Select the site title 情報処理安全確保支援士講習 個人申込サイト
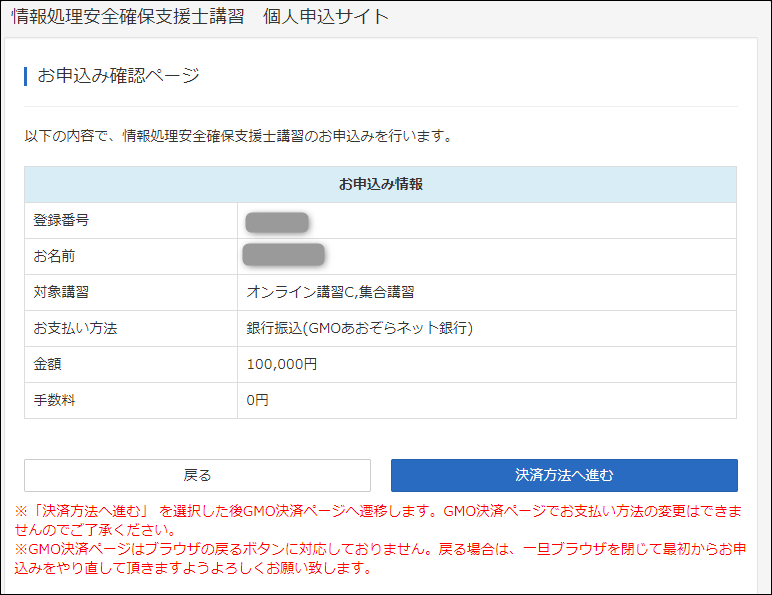 pyautogui.click(x=200, y=16)
